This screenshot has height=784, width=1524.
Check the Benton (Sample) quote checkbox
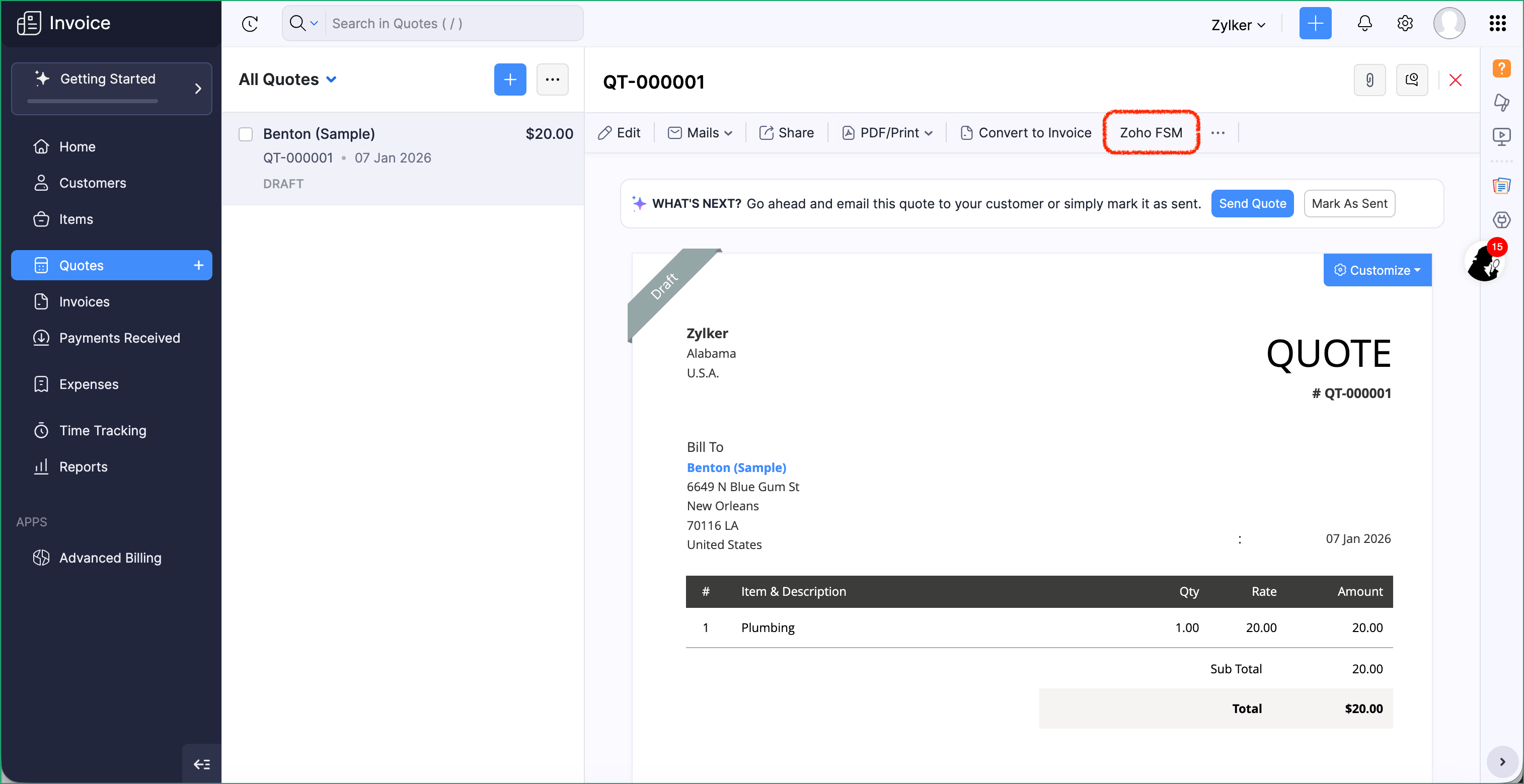pos(246,134)
